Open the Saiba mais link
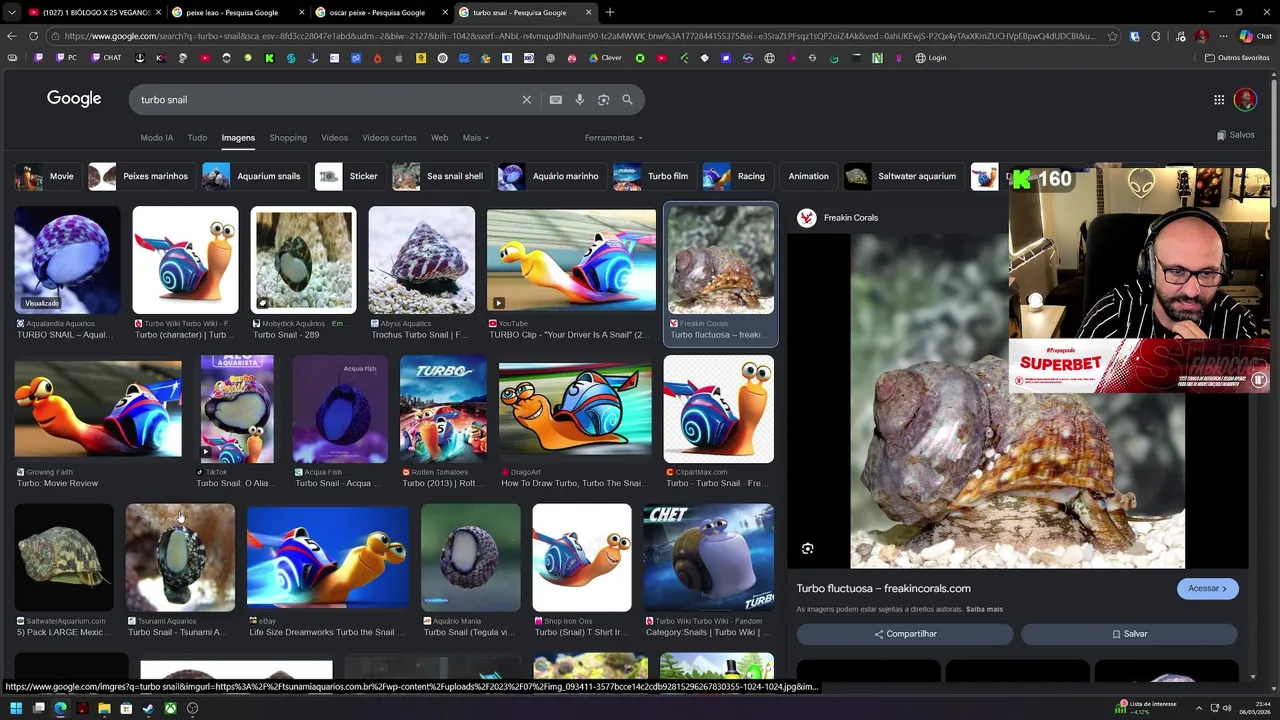The image size is (1280, 720). click(984, 609)
